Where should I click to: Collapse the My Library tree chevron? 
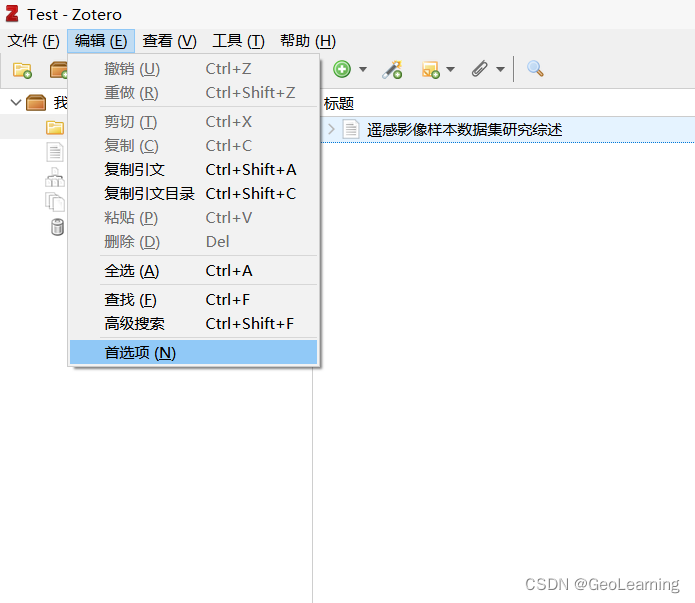pyautogui.click(x=16, y=103)
